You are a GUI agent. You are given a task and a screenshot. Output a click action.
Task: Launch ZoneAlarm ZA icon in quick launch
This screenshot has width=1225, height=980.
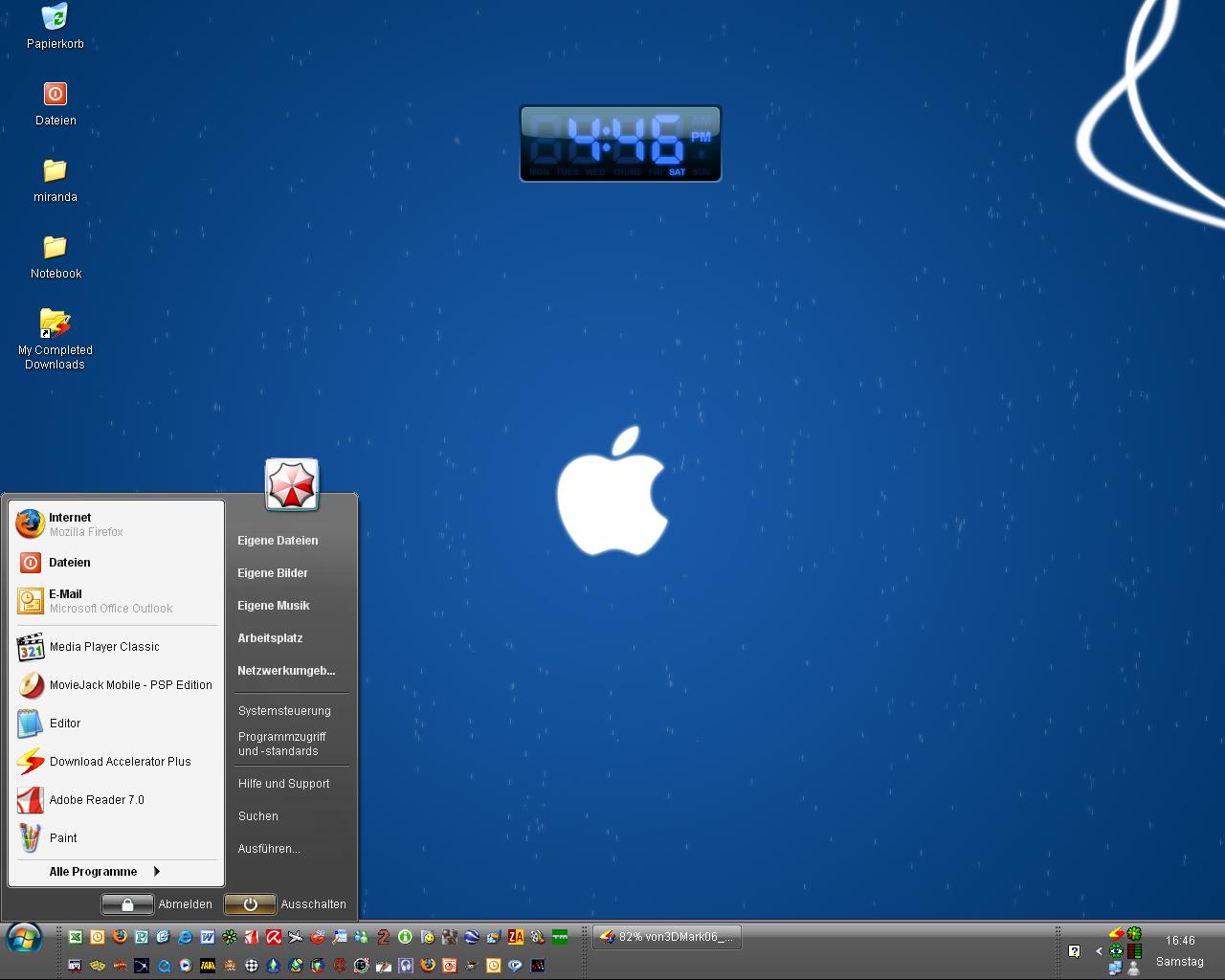(x=516, y=937)
